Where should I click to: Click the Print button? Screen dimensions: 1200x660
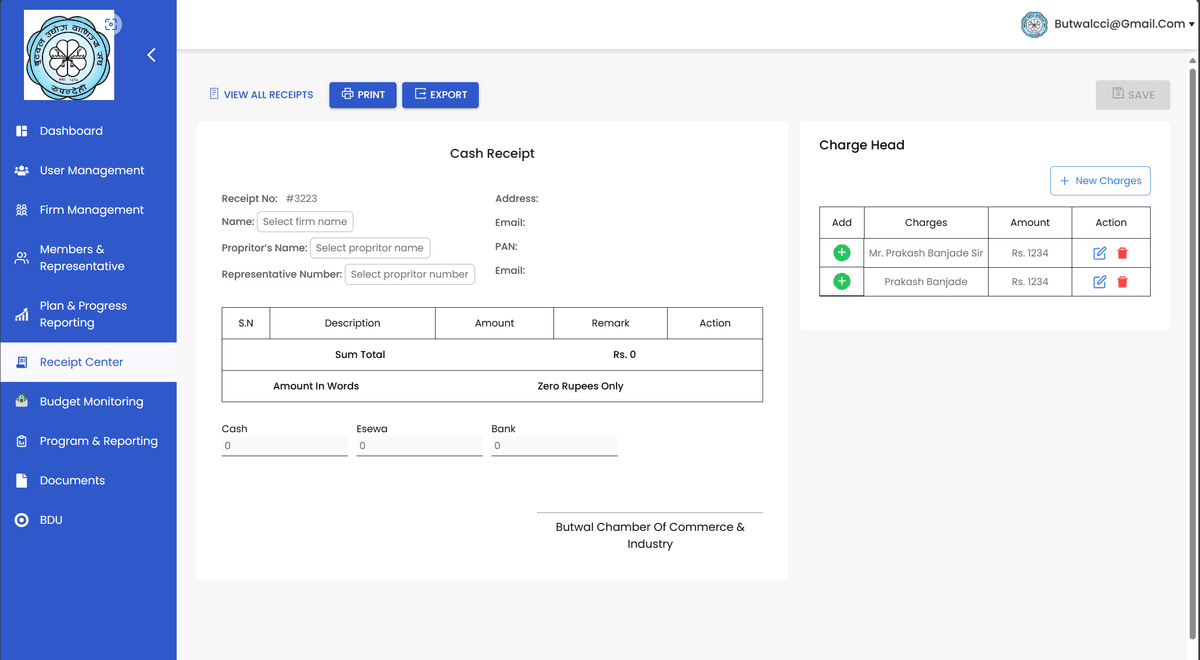(363, 95)
